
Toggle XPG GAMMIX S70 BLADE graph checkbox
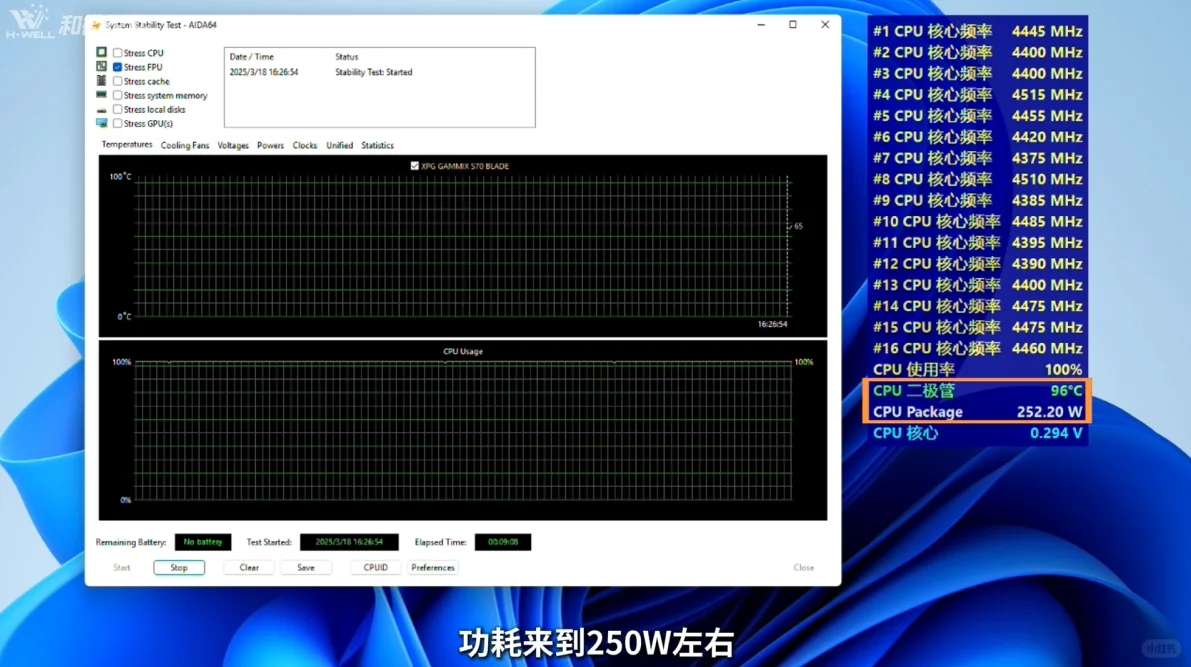pos(415,166)
